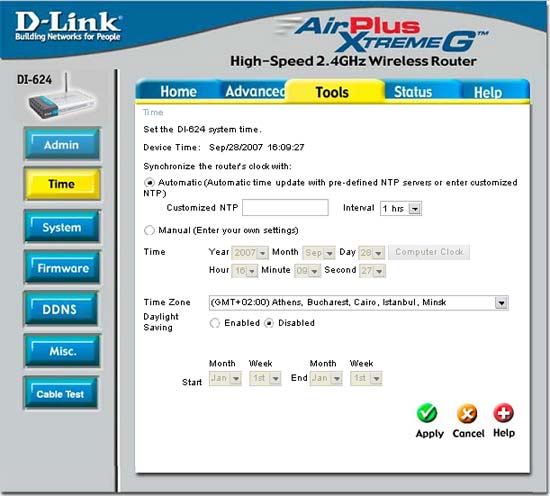Click the D-Link logo
Viewport: 550px width, 496px height.
point(68,26)
